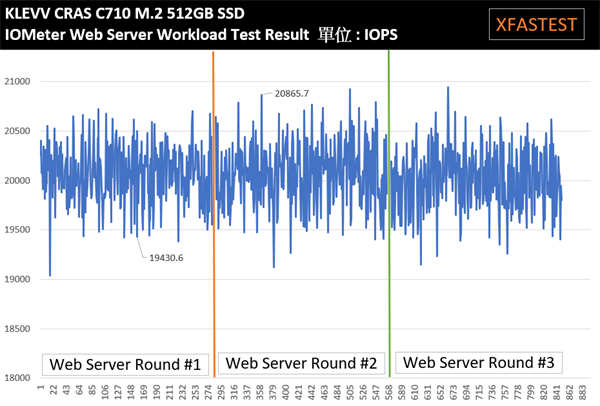Click the 20000 y-axis label
This screenshot has height=406, width=600.
click(x=17, y=181)
